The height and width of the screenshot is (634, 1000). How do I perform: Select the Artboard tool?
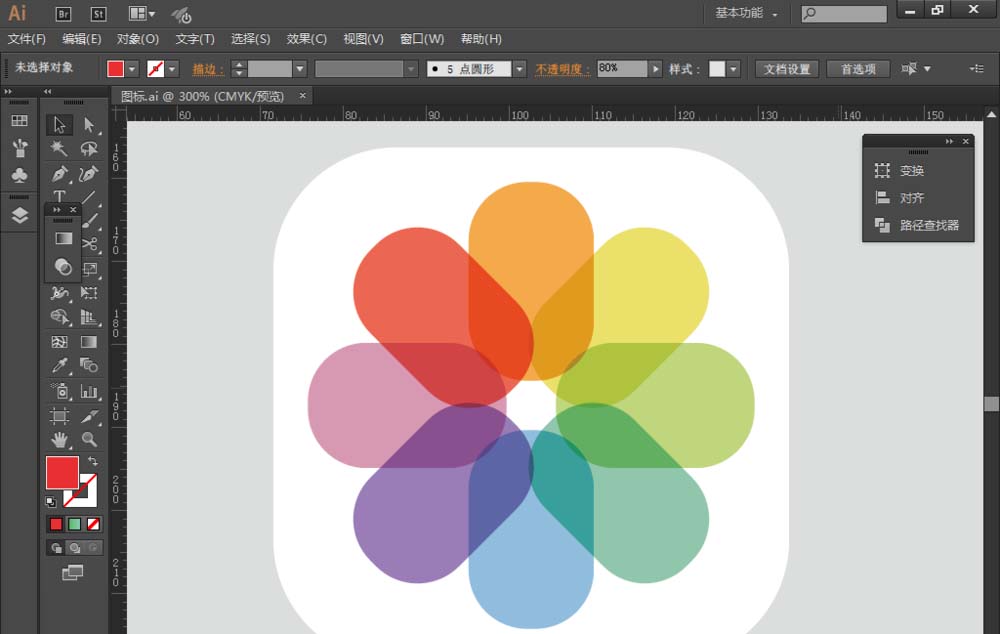coord(59,416)
